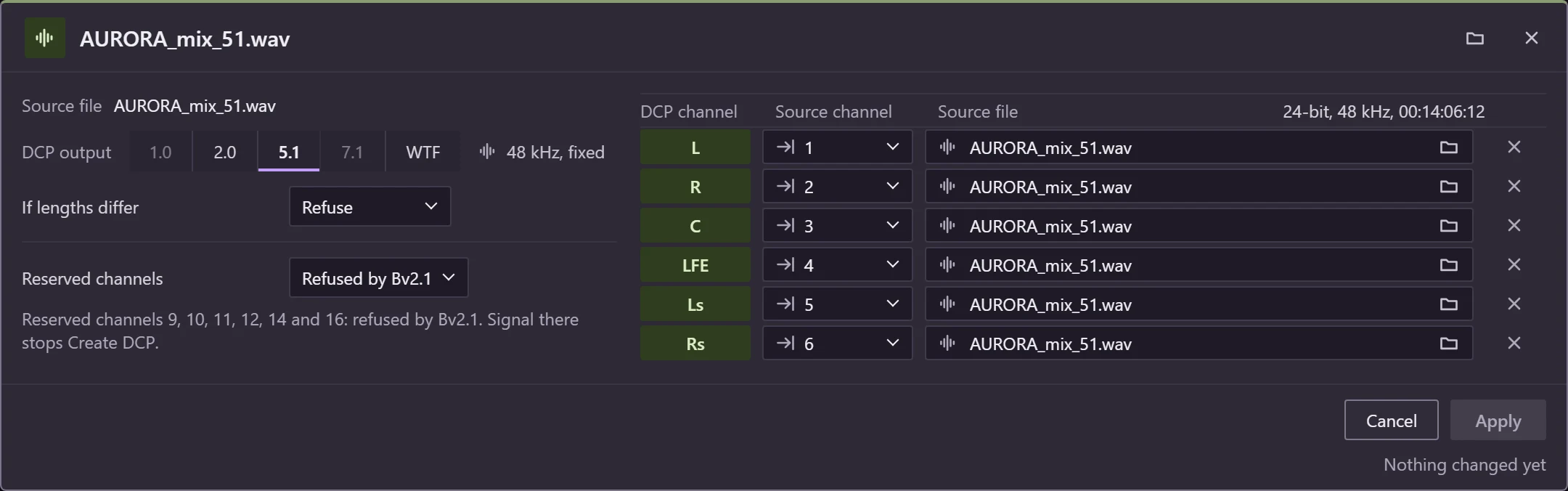Remove the Rs channel mapping
This screenshot has height=491, width=1568.
tap(1514, 343)
